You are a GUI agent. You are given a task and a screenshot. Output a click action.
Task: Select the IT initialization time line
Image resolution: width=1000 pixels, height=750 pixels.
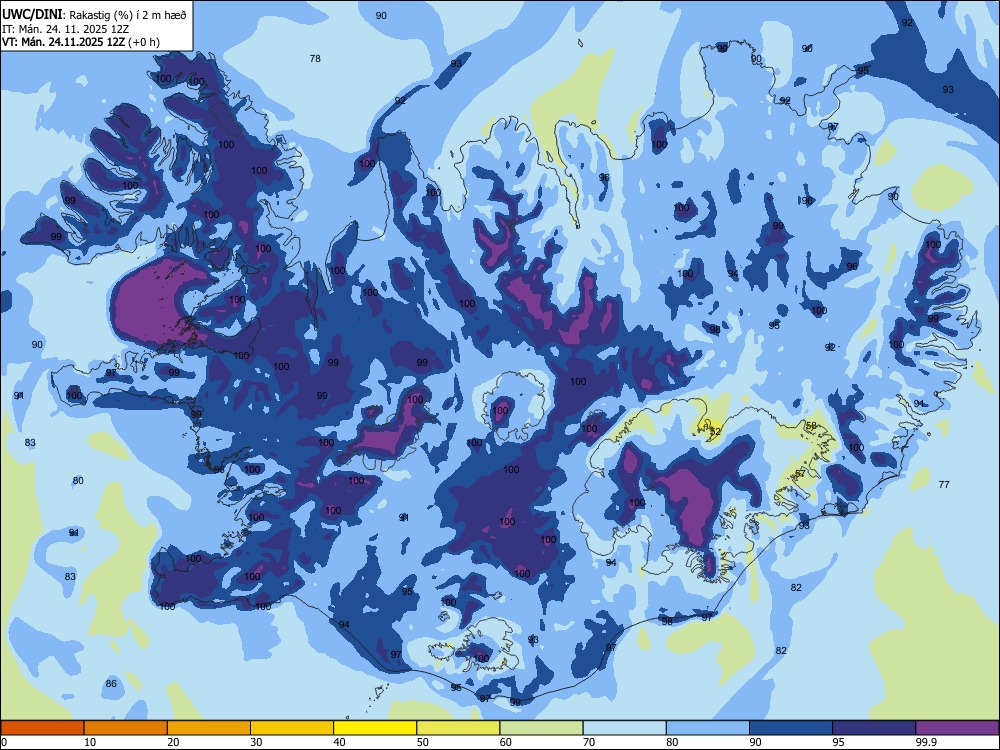click(66, 29)
